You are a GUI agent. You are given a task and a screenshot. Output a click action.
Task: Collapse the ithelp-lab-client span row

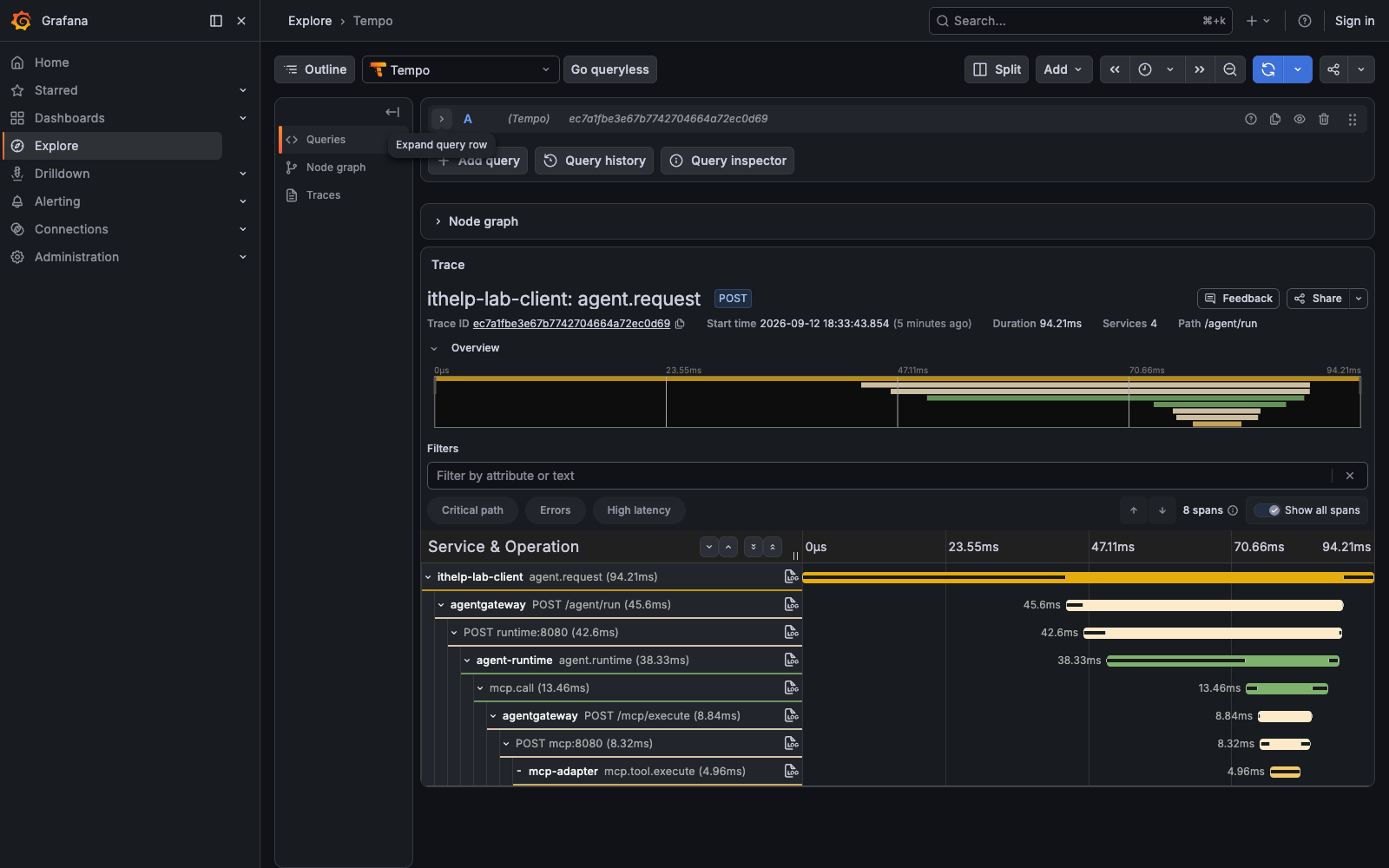point(428,577)
